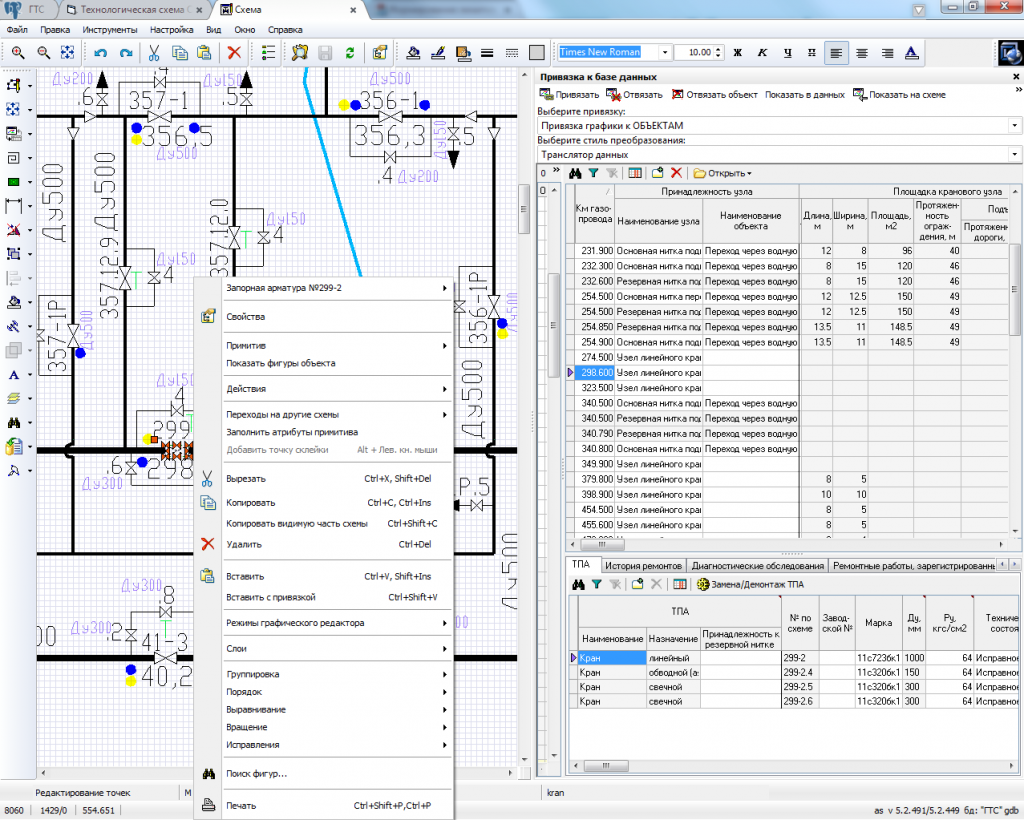Choose line thickness icon
The image size is (1024, 820).
(x=487, y=53)
